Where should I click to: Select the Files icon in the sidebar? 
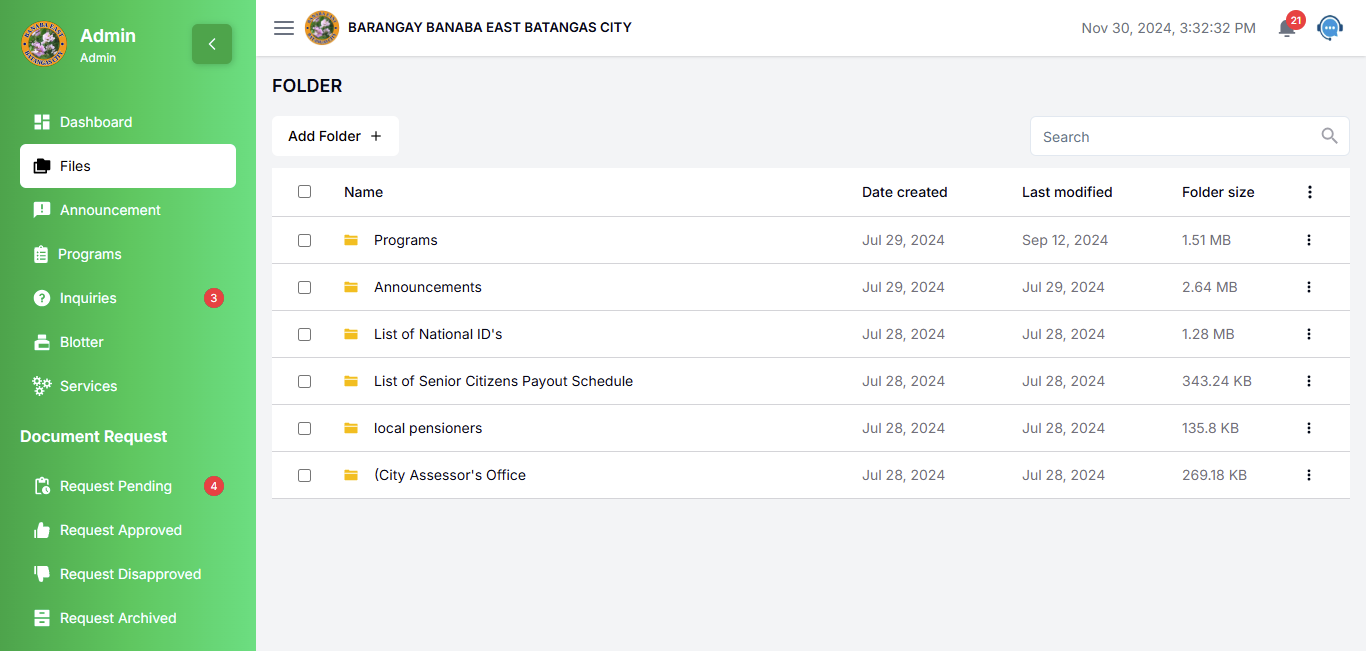click(x=41, y=165)
